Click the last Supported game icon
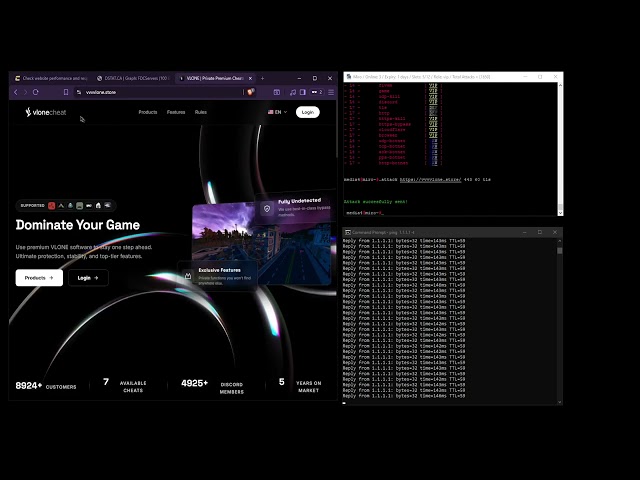 pos(108,205)
